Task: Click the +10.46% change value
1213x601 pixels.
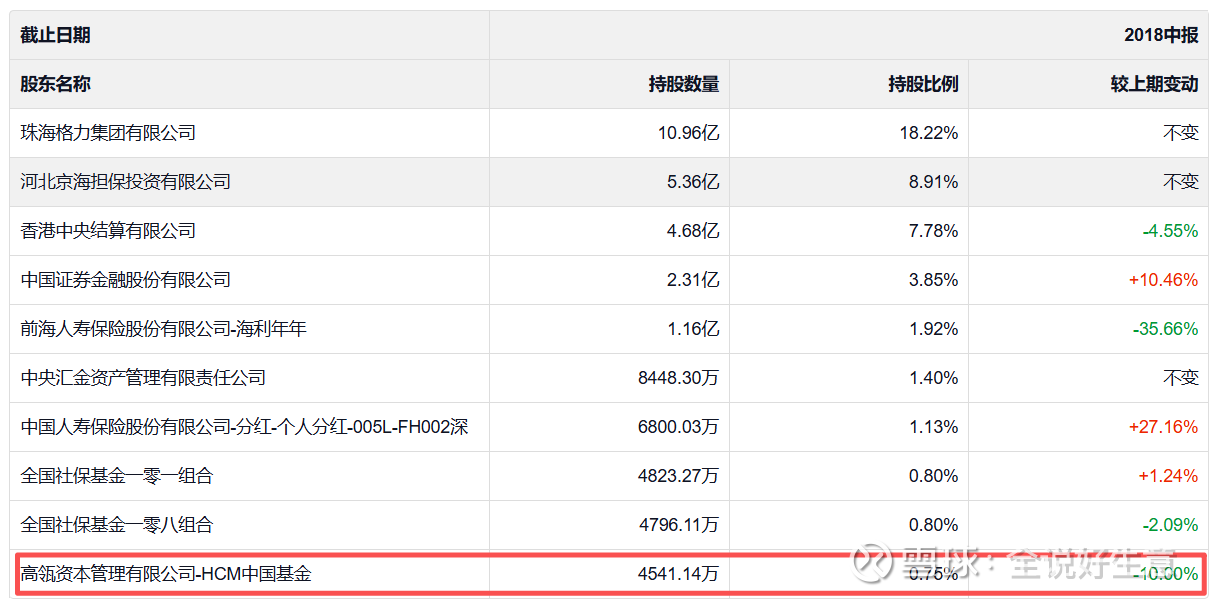Action: 1163,280
